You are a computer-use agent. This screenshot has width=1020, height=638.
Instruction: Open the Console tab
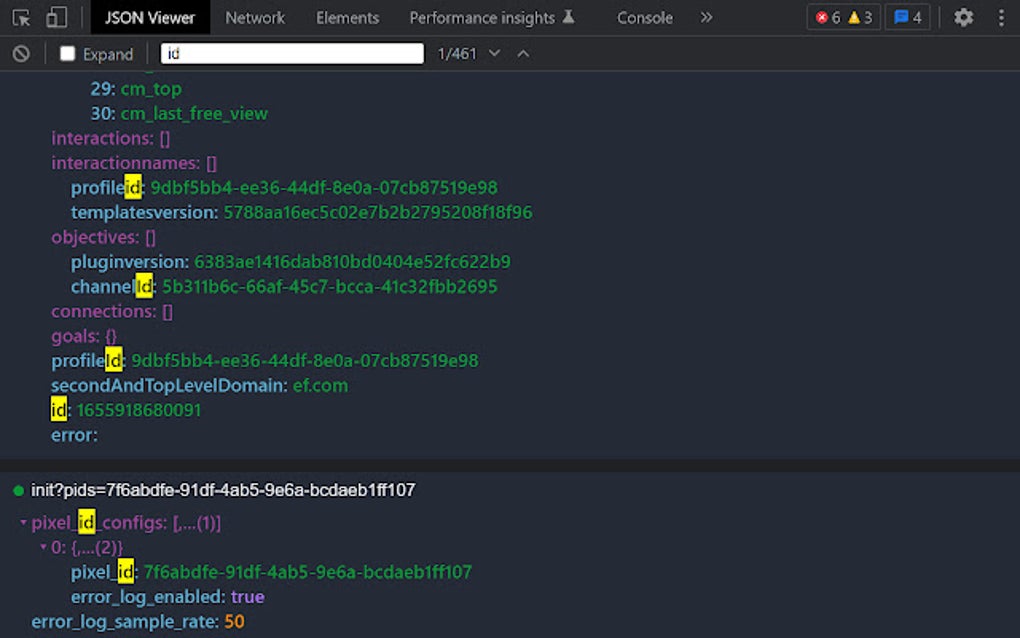point(645,18)
